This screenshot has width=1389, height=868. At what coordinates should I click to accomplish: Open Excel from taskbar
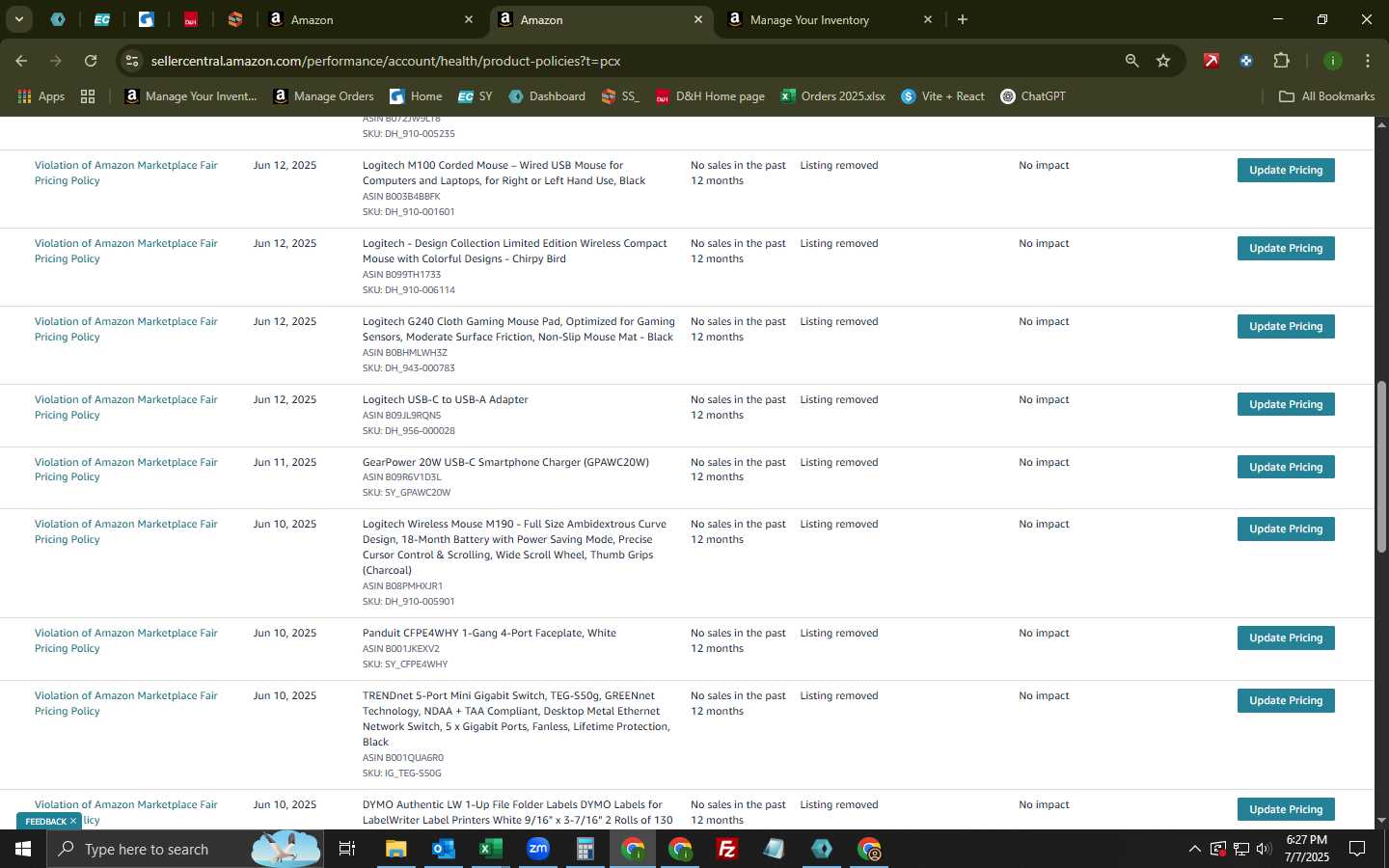coord(491,849)
